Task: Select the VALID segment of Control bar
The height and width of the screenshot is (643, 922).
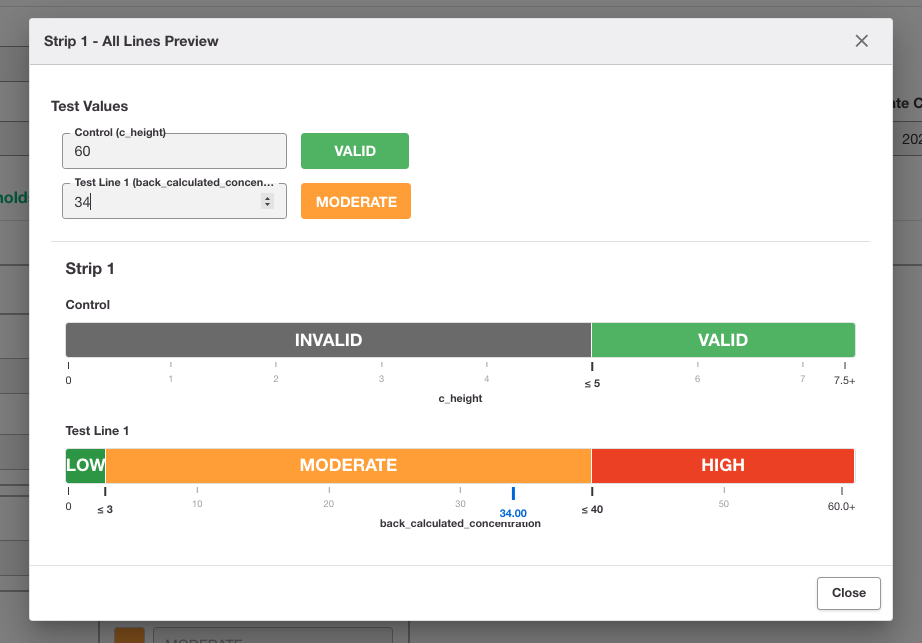Action: pyautogui.click(x=723, y=340)
